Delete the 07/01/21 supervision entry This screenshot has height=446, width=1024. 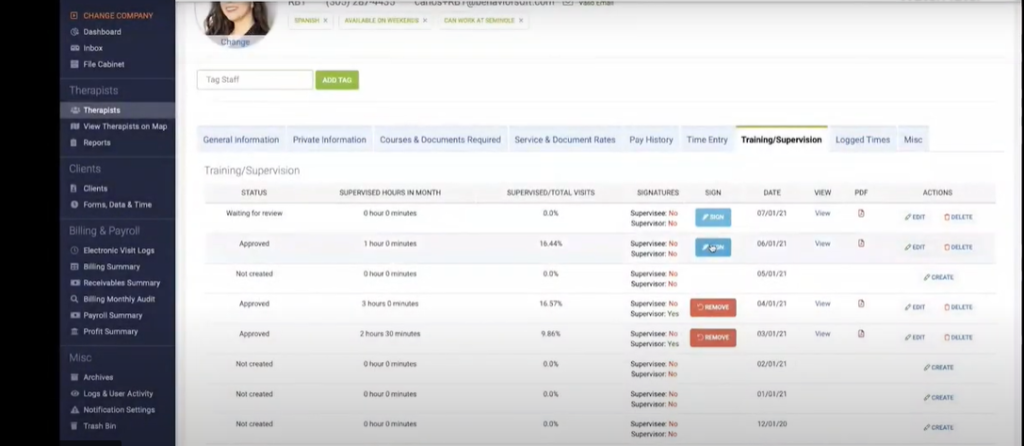tap(958, 217)
